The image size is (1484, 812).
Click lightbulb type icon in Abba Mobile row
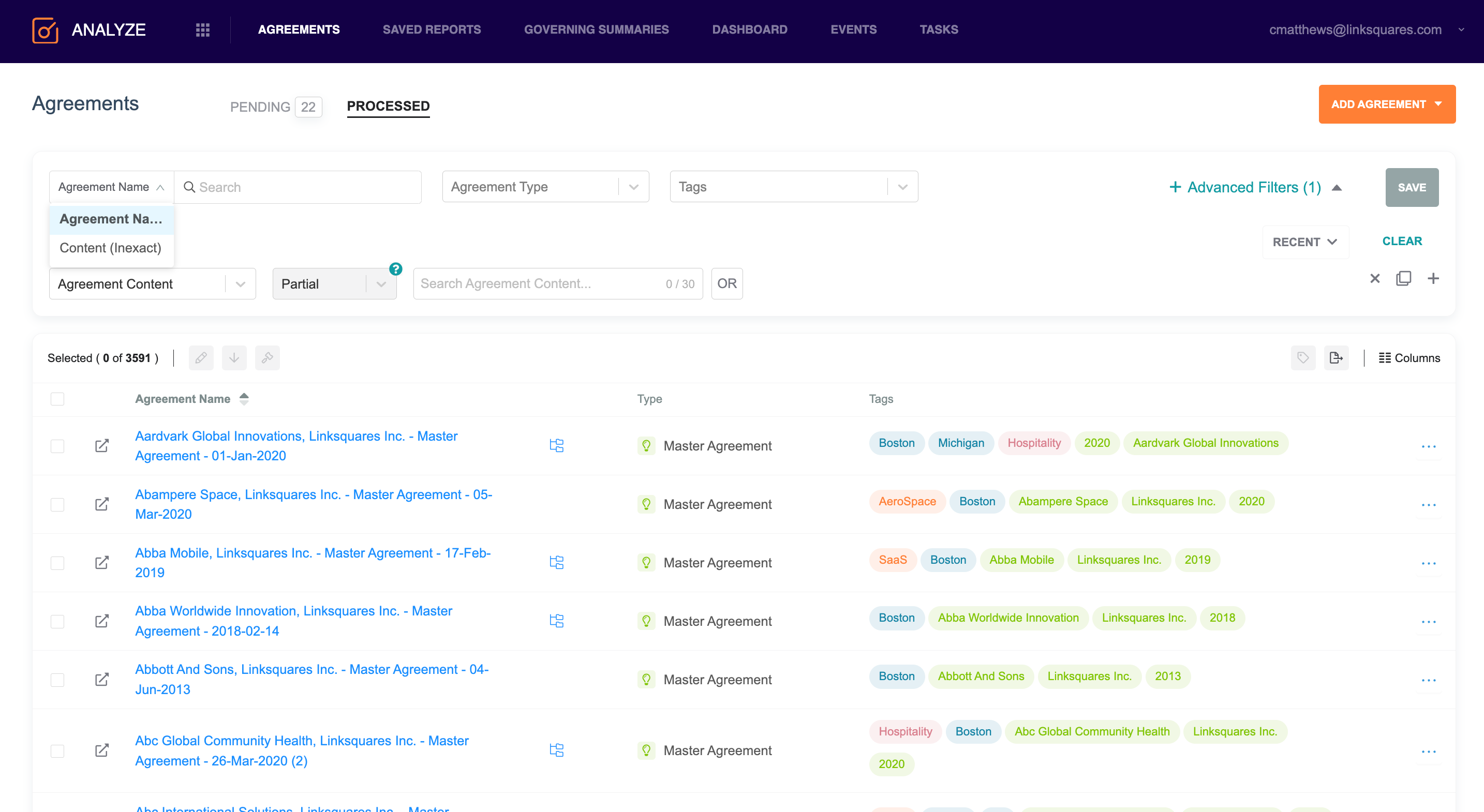point(646,563)
